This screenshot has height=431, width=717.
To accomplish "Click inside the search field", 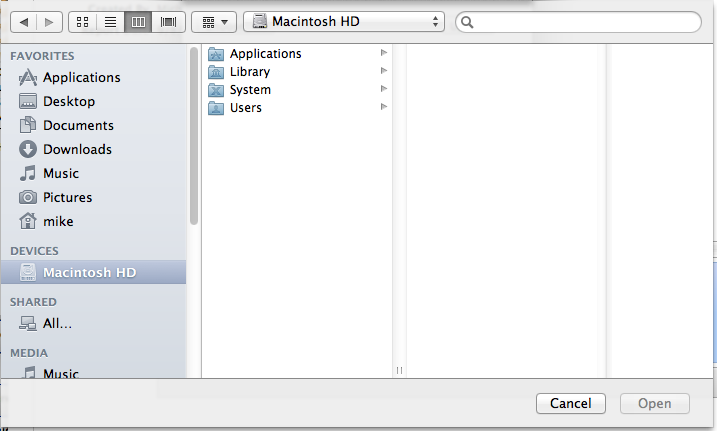I will [x=578, y=22].
